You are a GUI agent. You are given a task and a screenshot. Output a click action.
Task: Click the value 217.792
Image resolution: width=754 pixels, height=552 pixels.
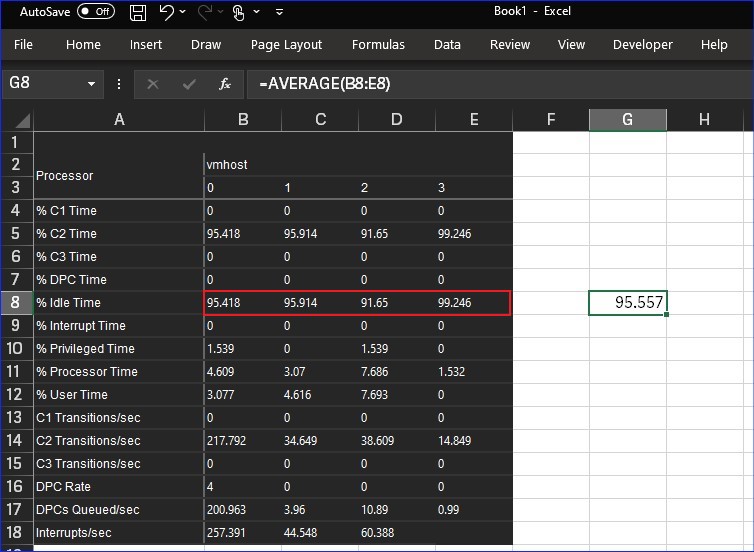coord(226,440)
